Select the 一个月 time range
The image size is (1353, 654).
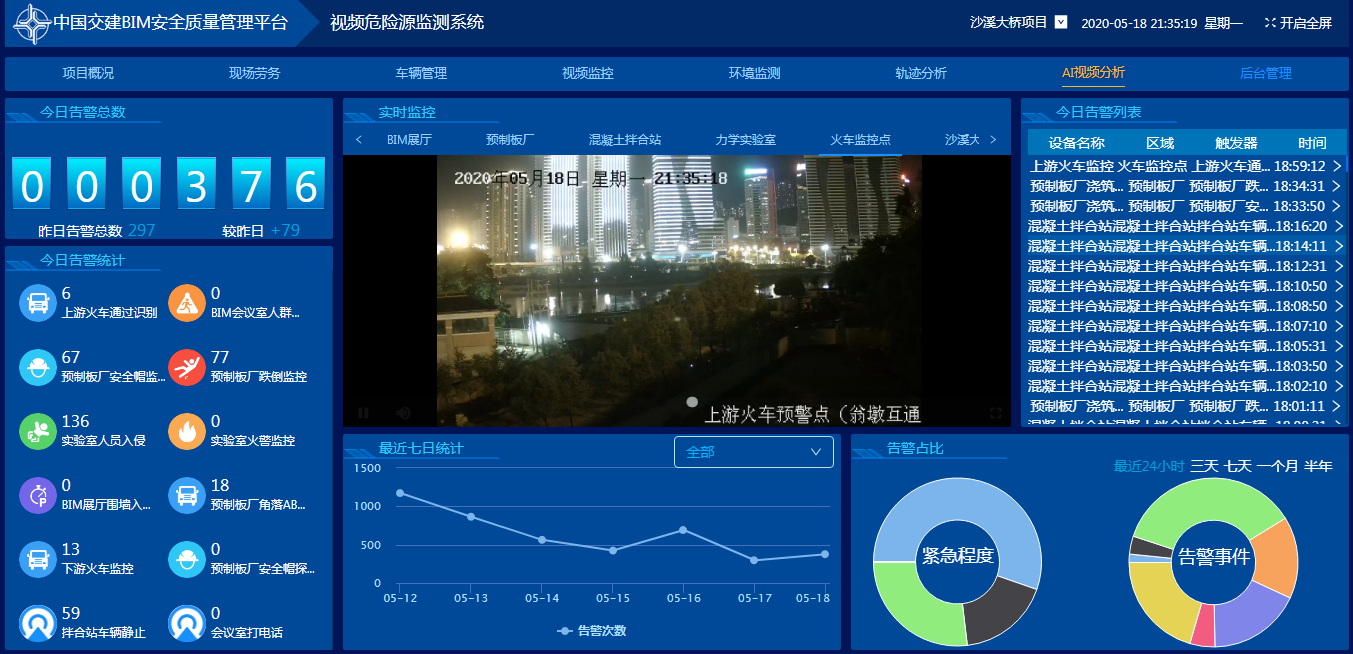click(x=1277, y=466)
